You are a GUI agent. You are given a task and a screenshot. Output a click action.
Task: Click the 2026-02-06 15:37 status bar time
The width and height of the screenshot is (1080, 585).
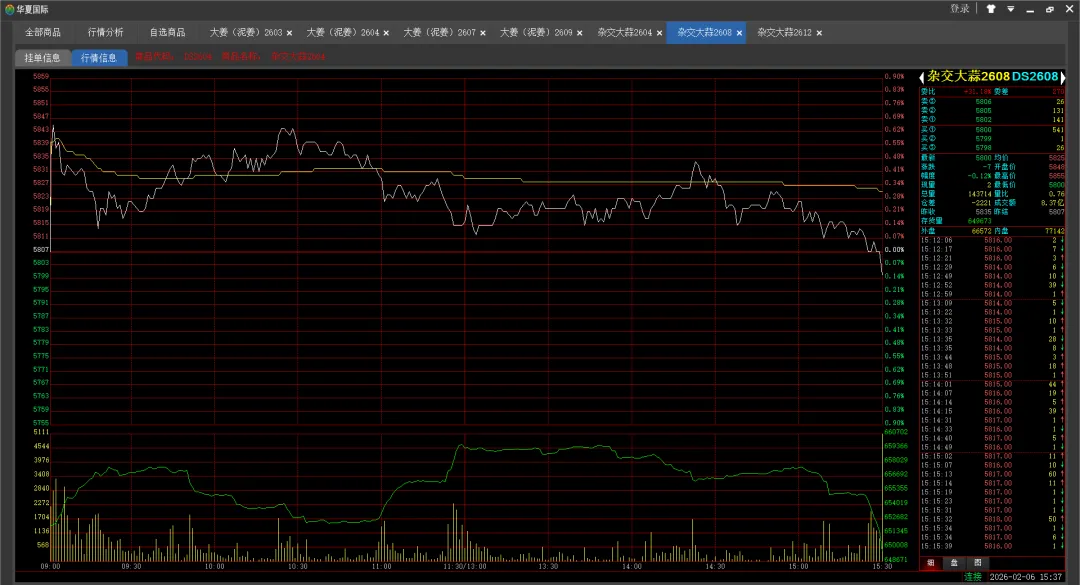click(1026, 577)
